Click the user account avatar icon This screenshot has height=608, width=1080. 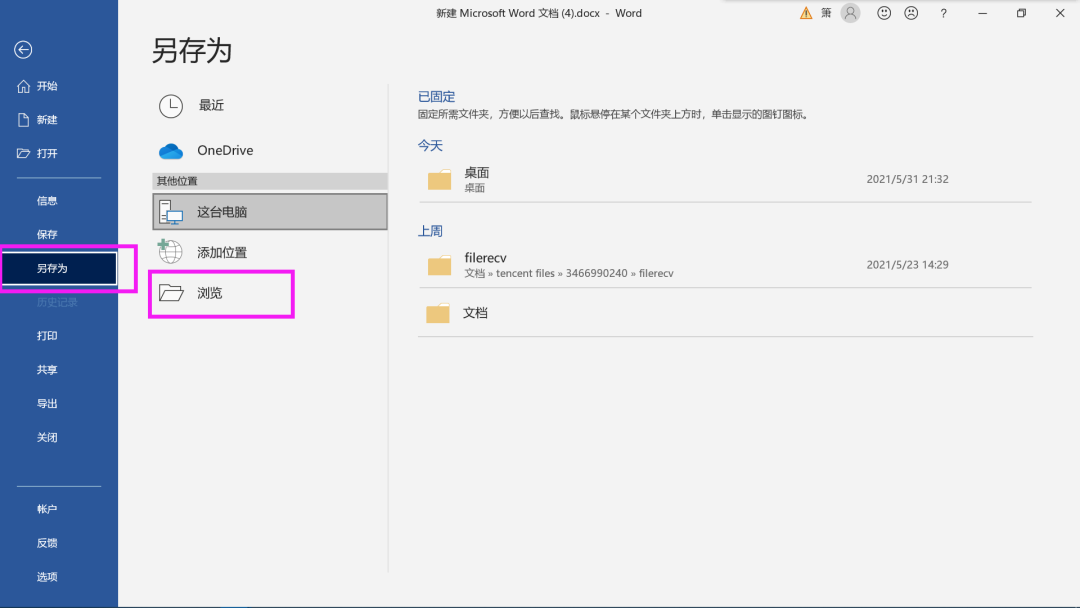pos(851,13)
